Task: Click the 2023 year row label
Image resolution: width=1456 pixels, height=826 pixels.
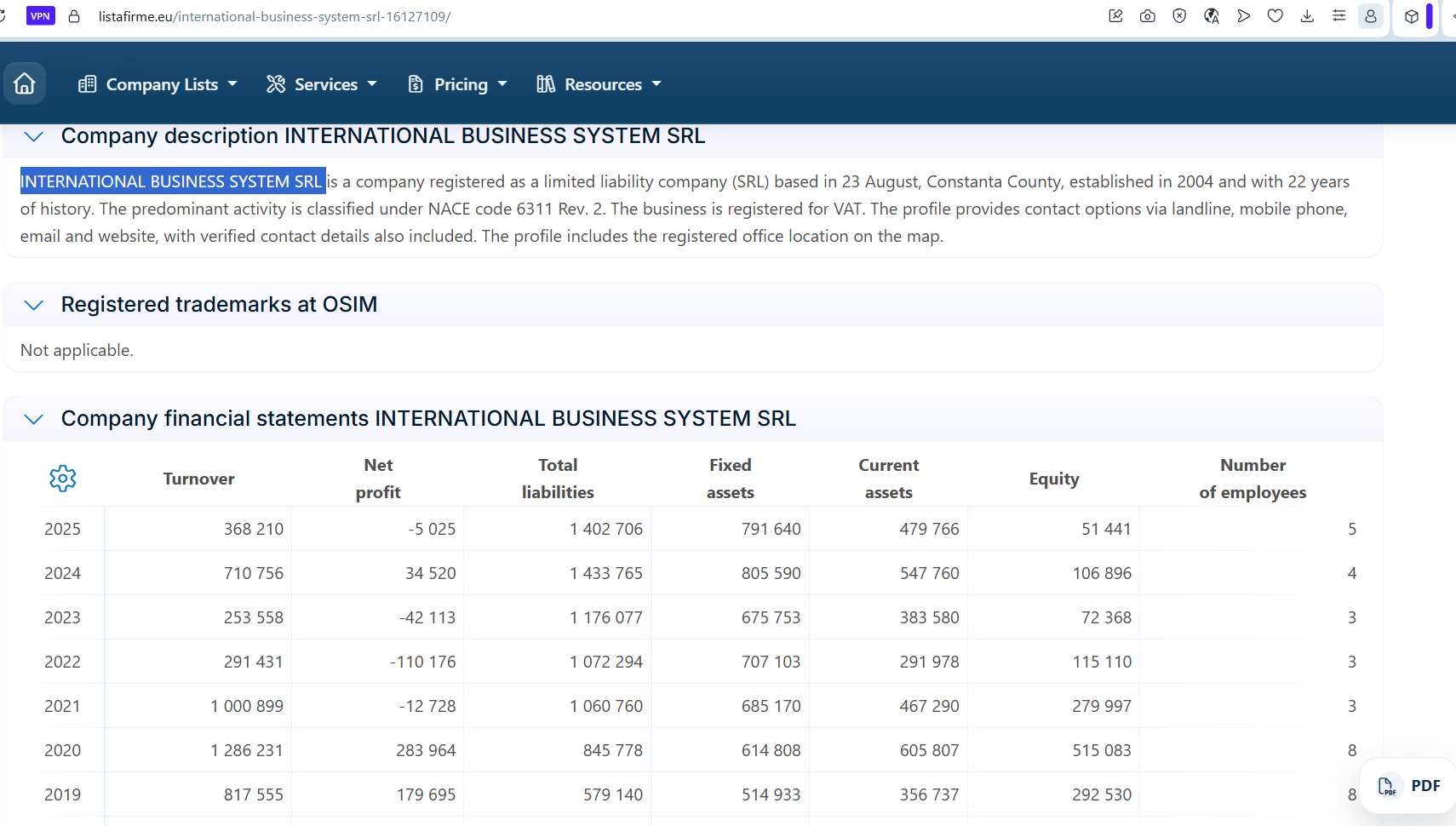Action: 62,617
